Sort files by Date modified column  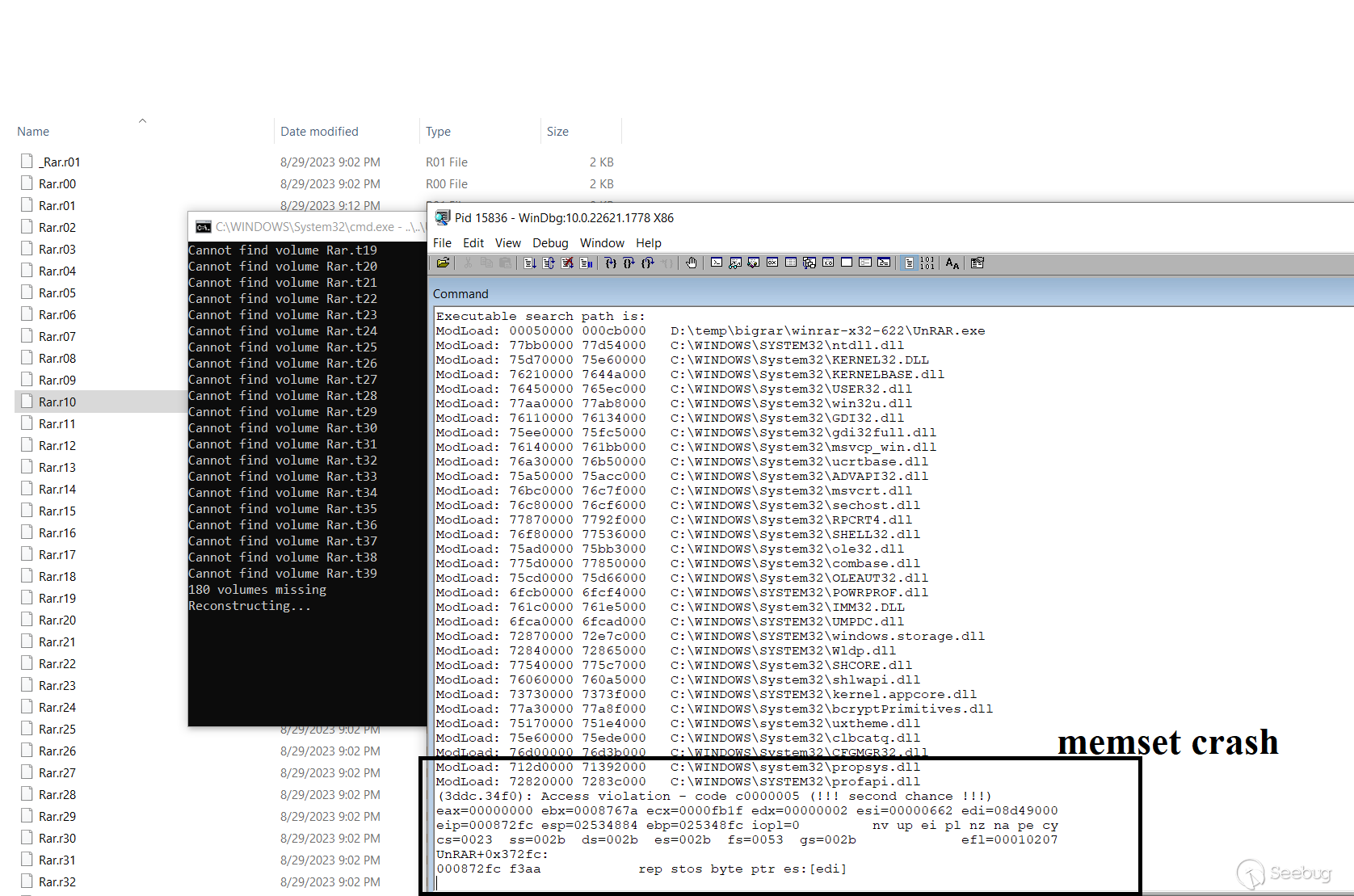tap(319, 132)
